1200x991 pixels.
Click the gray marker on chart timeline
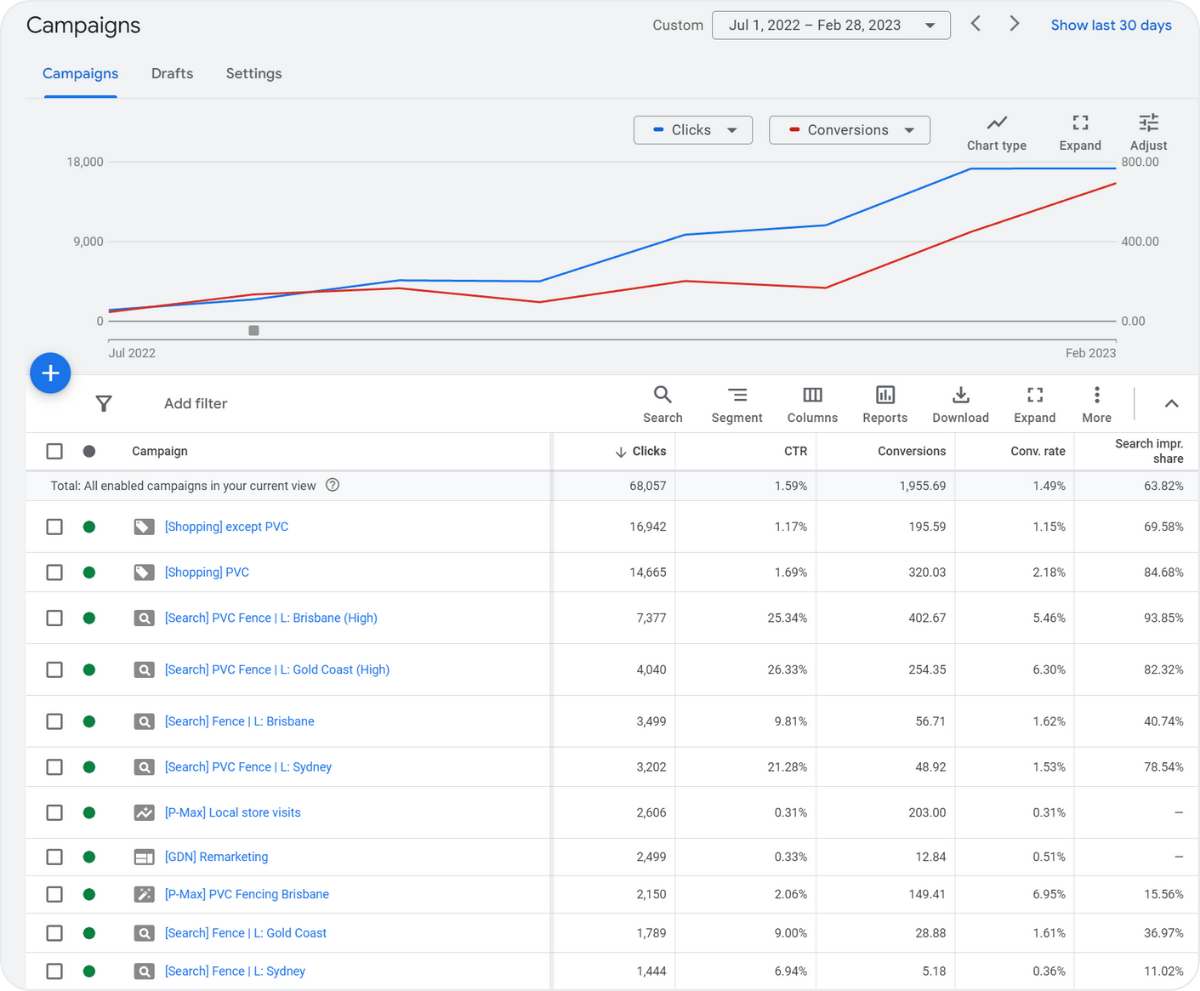tap(254, 330)
